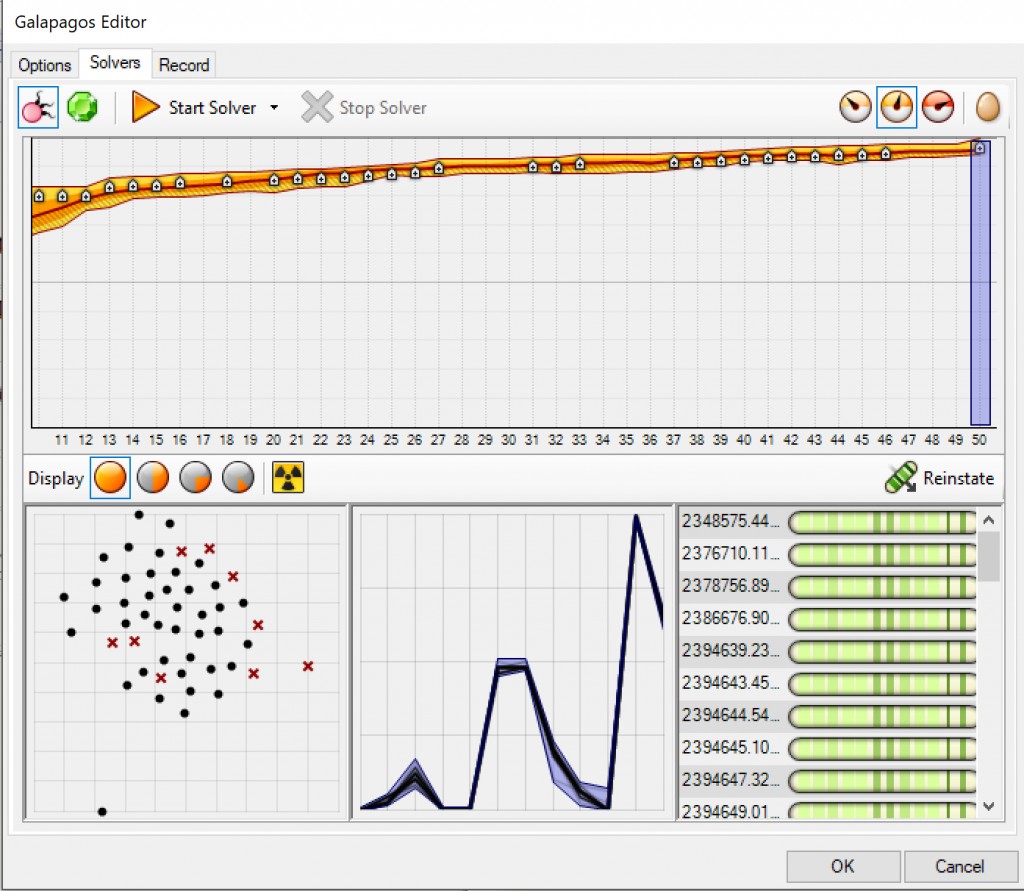Toggle the full orange circle display mode
The height and width of the screenshot is (891, 1024).
(x=110, y=478)
